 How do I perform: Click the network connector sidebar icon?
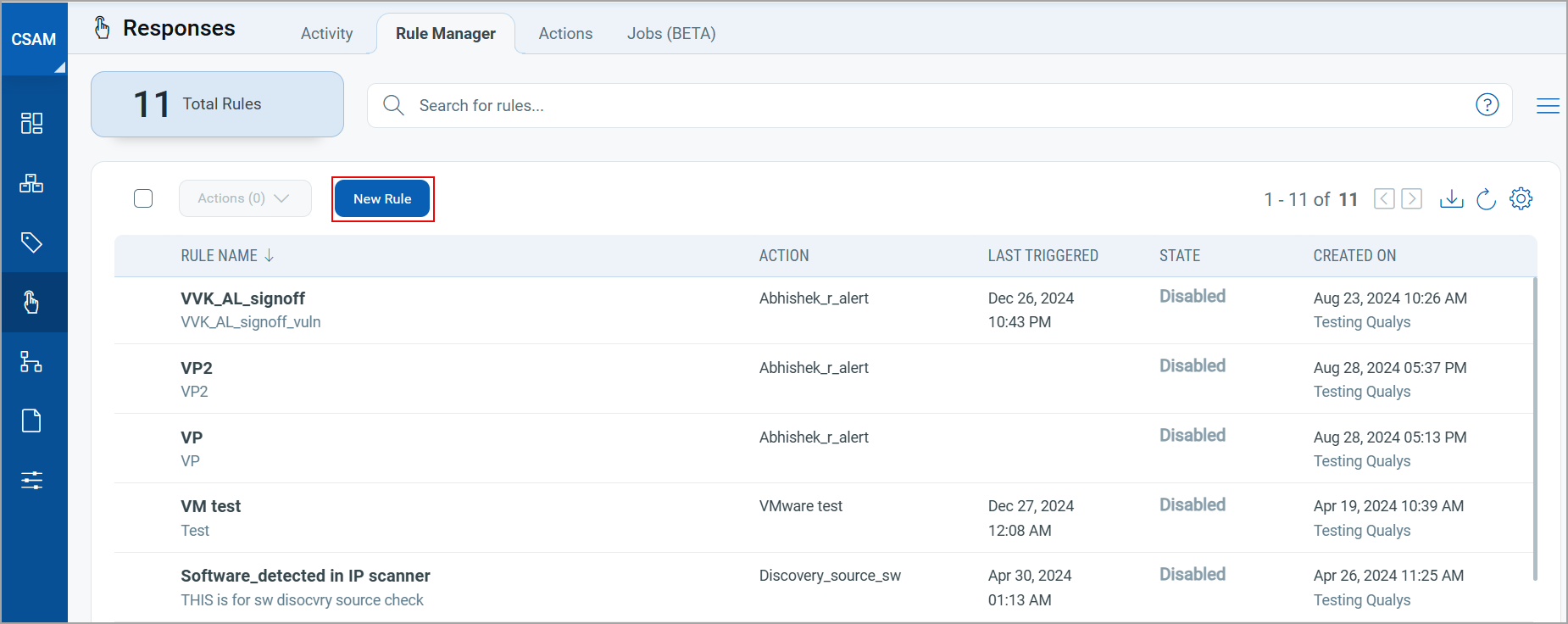(x=31, y=362)
